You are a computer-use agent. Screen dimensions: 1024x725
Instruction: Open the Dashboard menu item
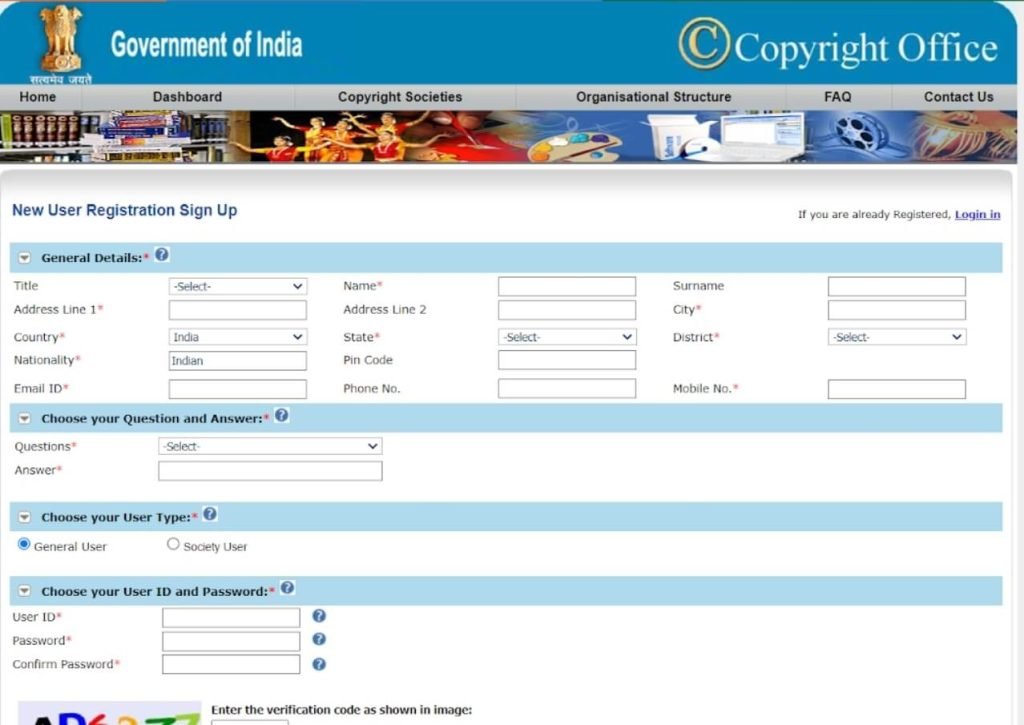pyautogui.click(x=187, y=97)
